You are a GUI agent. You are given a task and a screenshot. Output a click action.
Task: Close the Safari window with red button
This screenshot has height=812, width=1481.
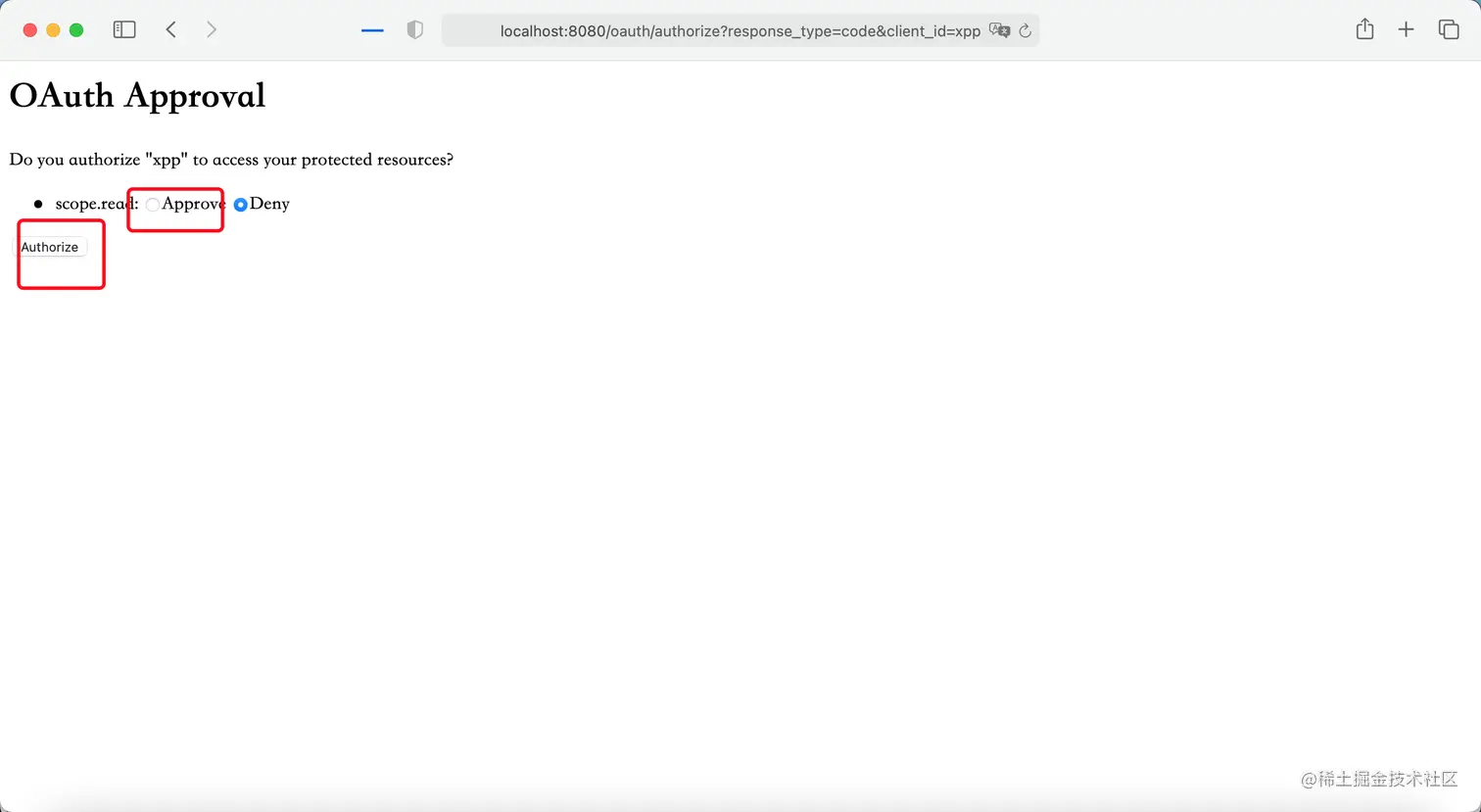29,30
